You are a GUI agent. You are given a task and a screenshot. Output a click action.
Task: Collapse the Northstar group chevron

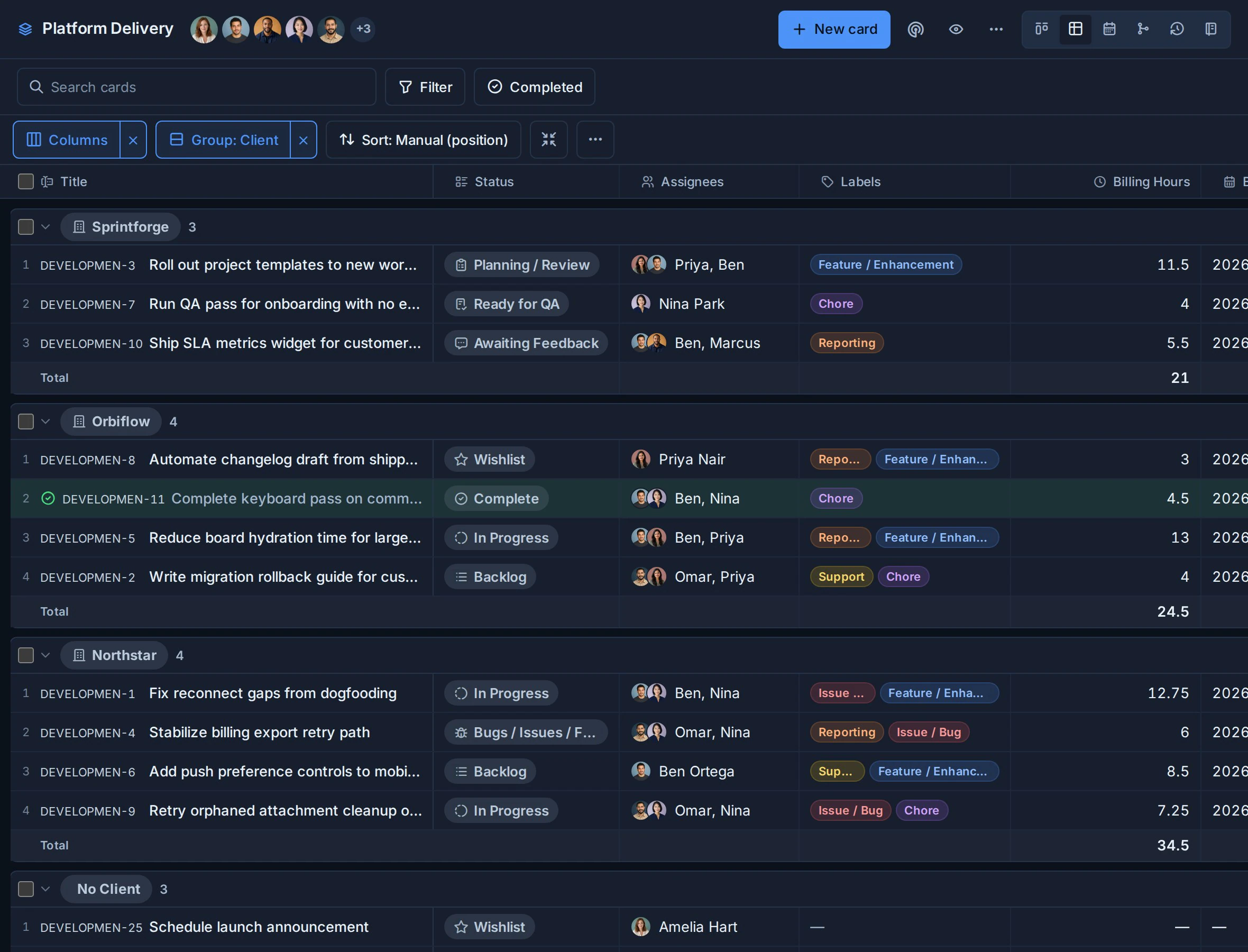(x=46, y=655)
